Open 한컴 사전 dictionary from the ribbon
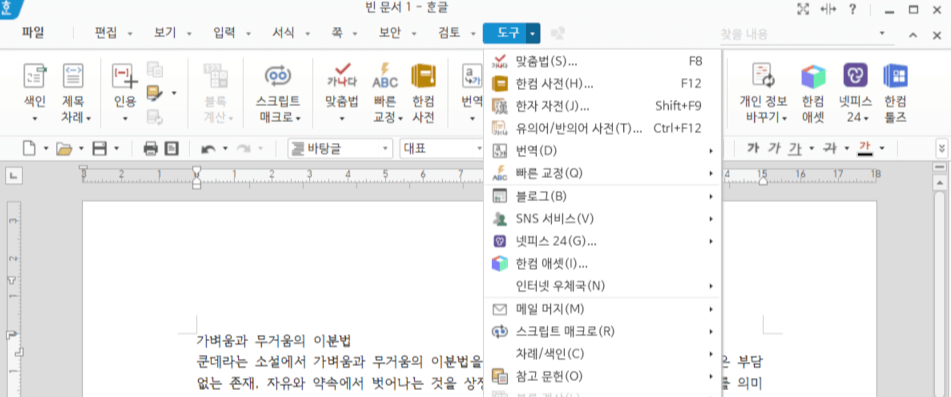 [423, 93]
